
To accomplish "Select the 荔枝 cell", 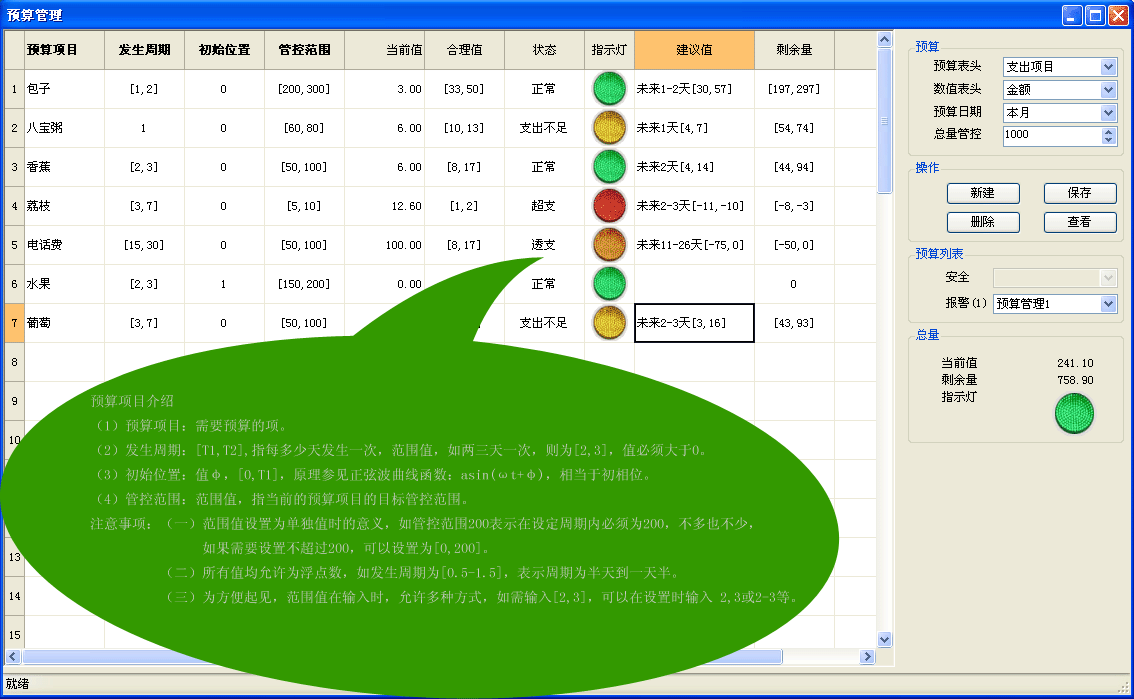I will (64, 206).
